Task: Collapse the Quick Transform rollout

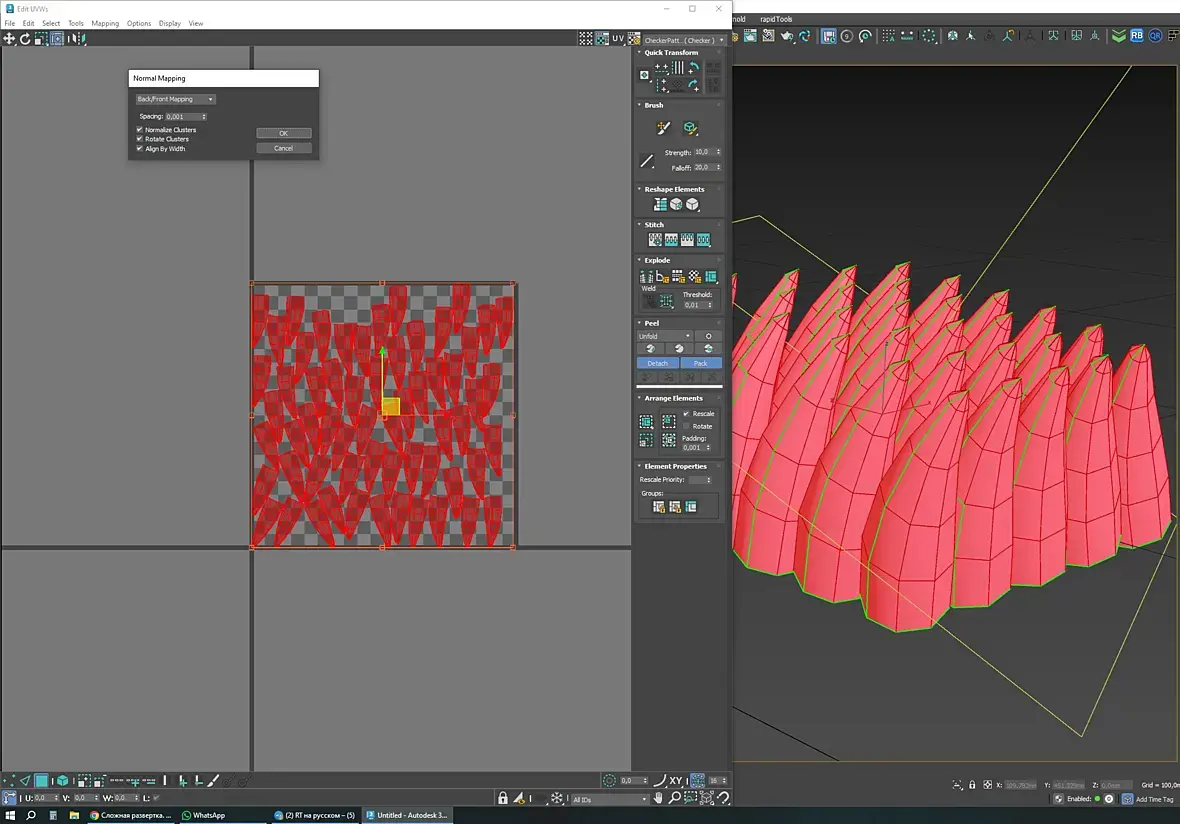Action: coord(640,53)
